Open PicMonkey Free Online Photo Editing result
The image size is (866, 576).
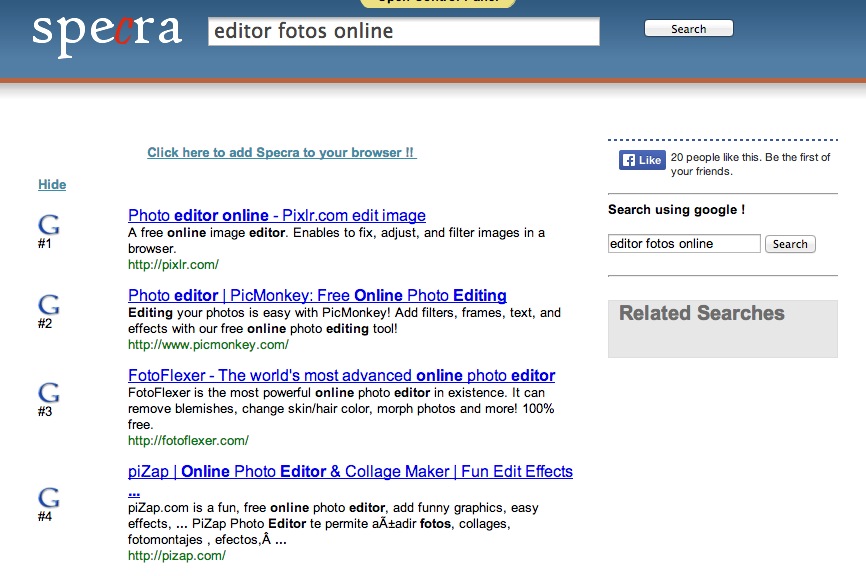coord(317,295)
